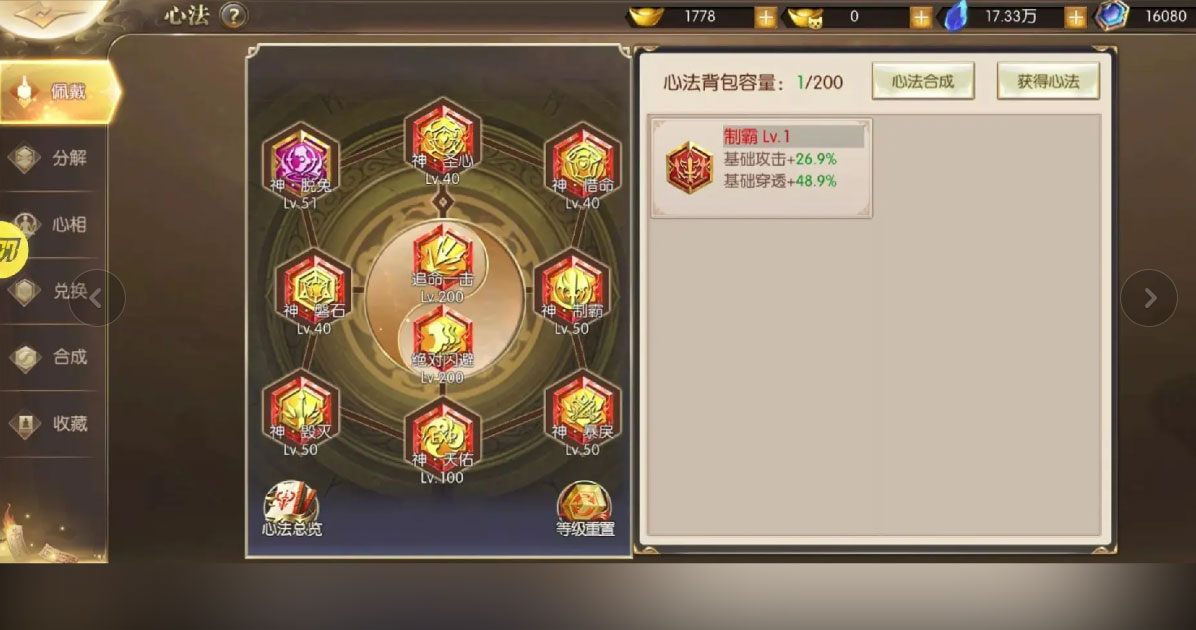The width and height of the screenshot is (1196, 630).
Task: Select the 绝对闪避 Lv.200 center icon
Action: [x=442, y=342]
